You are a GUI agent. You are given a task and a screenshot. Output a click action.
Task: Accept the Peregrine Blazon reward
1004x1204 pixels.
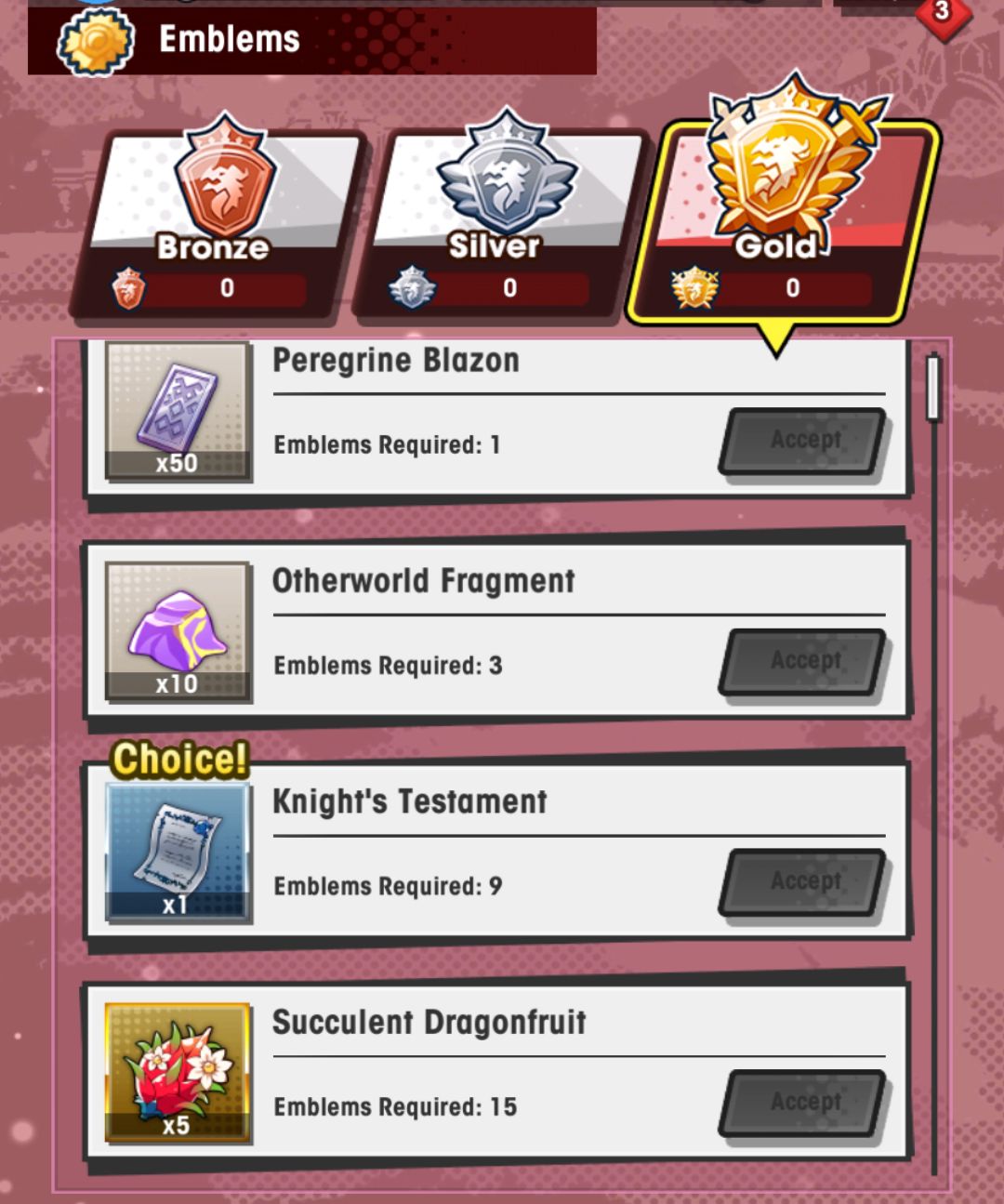pos(805,441)
